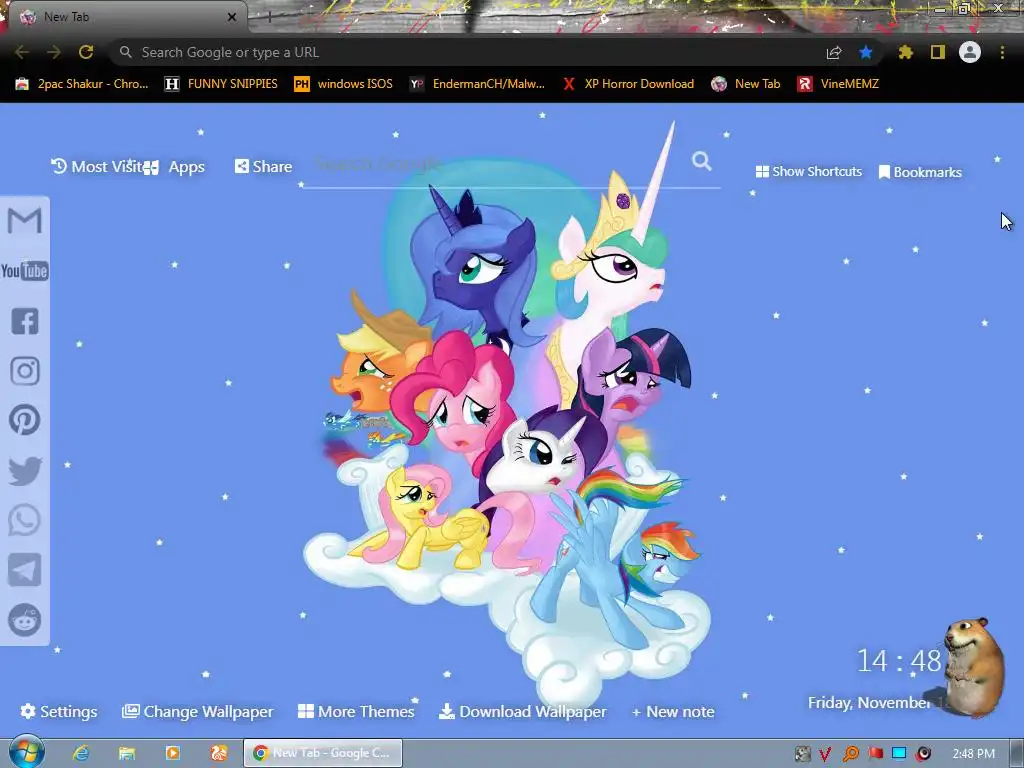Go back with the browser back arrow

pyautogui.click(x=22, y=52)
